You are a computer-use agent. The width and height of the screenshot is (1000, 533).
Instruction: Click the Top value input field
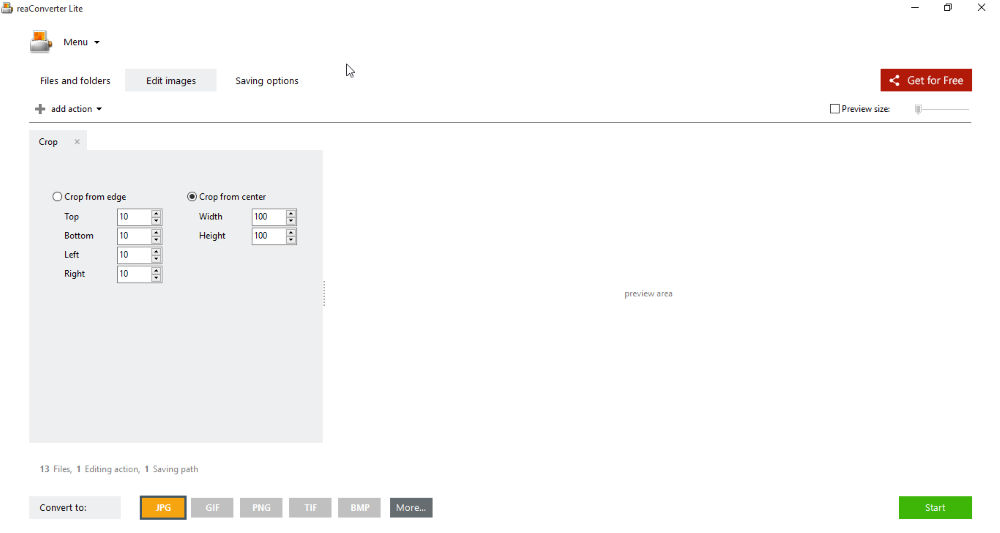134,217
